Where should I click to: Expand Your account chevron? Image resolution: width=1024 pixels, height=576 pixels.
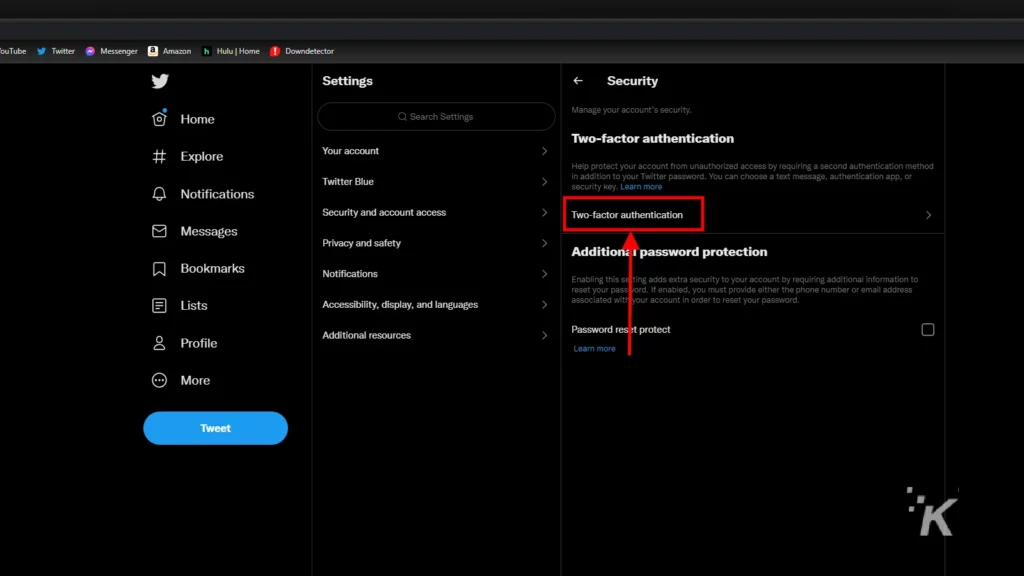pos(544,151)
